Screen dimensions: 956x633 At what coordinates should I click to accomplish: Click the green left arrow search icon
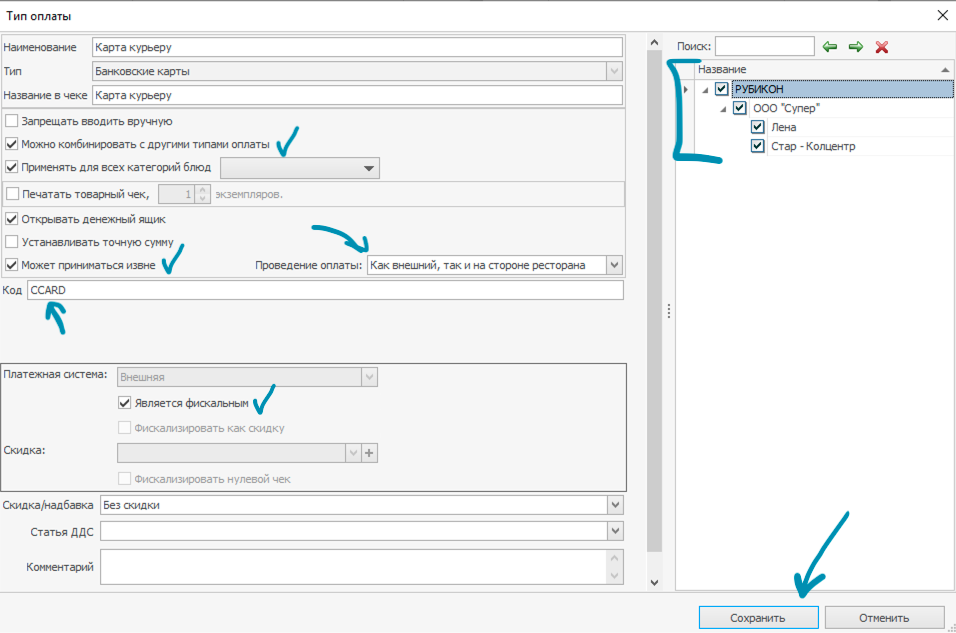click(830, 47)
